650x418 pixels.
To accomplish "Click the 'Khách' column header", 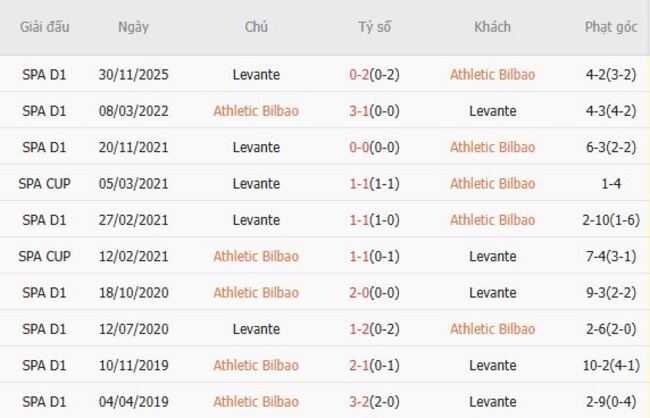I will pos(492,27).
